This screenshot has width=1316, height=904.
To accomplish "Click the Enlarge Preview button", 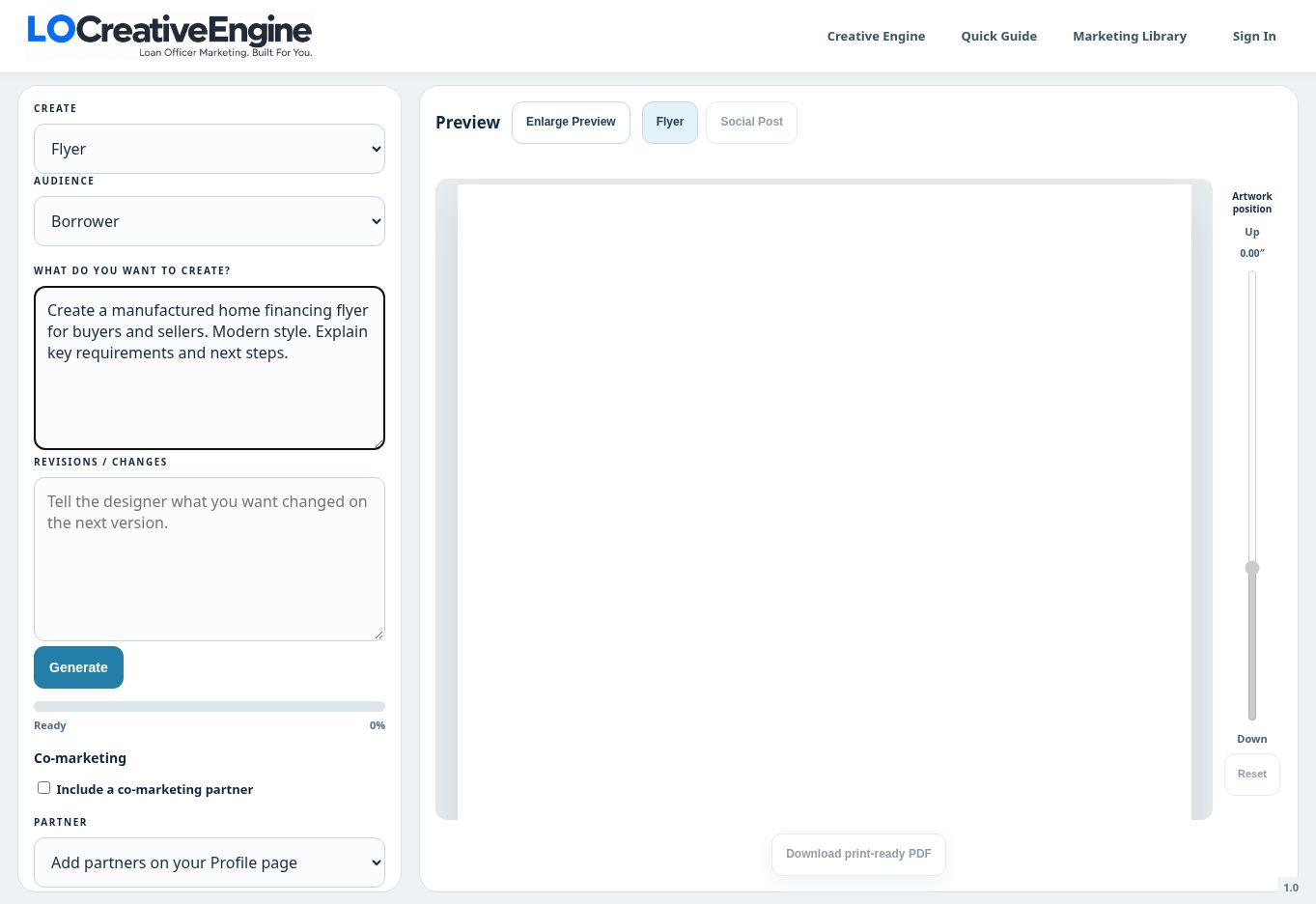I will (x=571, y=123).
